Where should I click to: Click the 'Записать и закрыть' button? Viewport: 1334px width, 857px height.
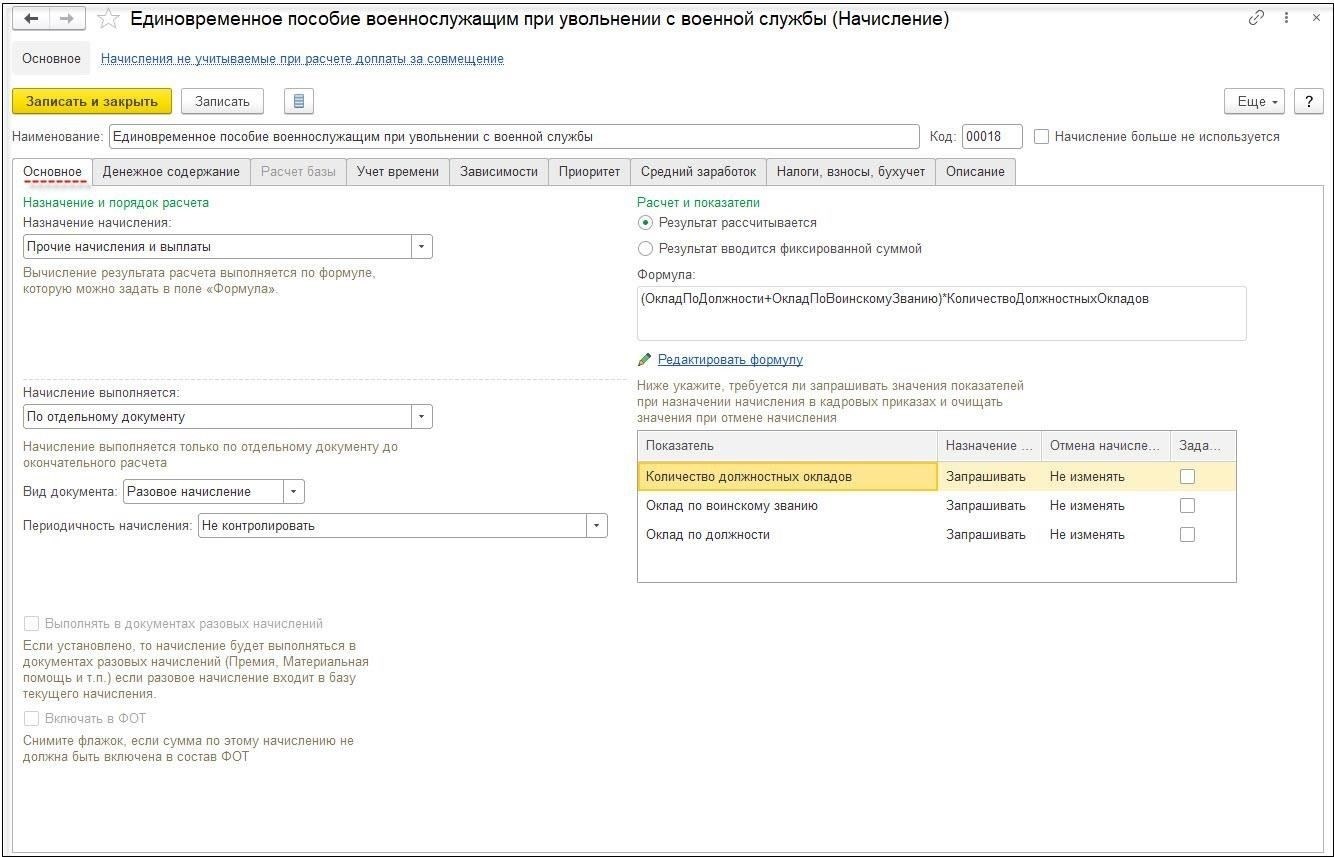[92, 101]
